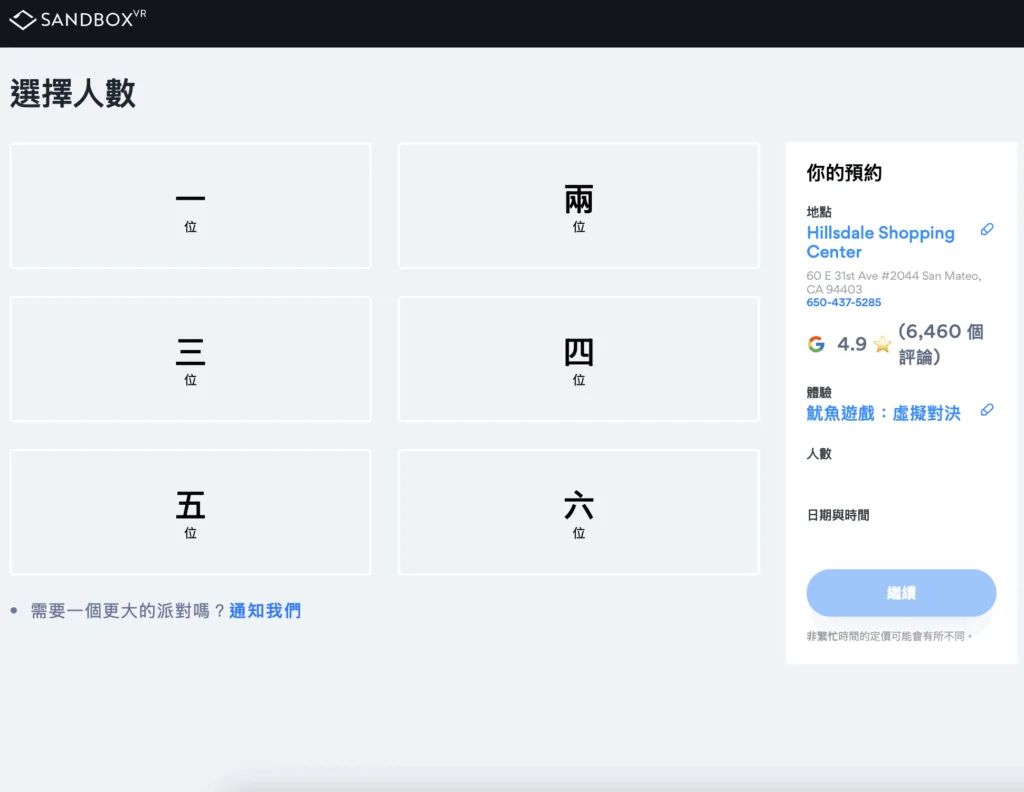Select the 一位 (one person) card
Screen dimensions: 1024x792
click(x=191, y=206)
